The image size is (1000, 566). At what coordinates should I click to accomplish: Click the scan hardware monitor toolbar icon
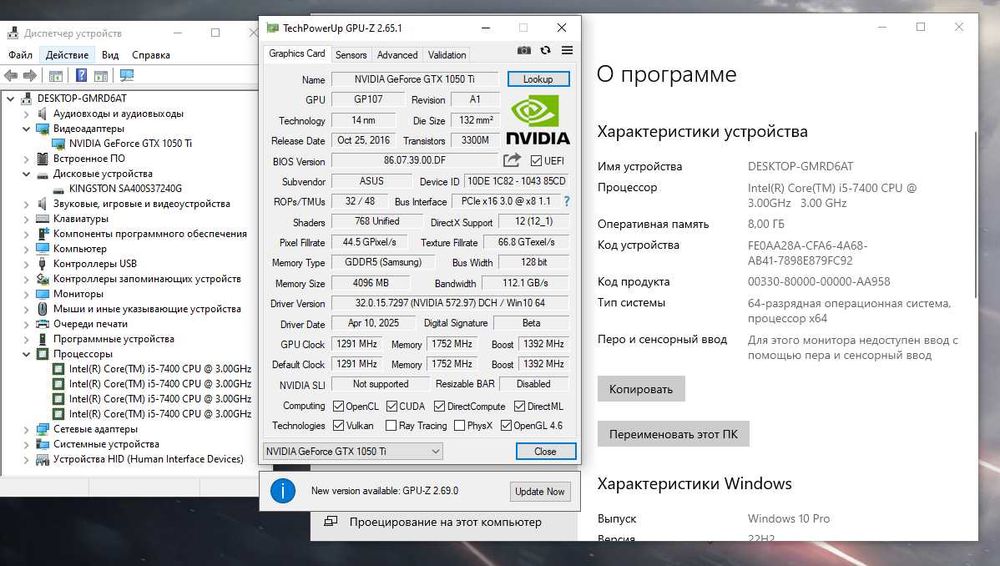(127, 75)
